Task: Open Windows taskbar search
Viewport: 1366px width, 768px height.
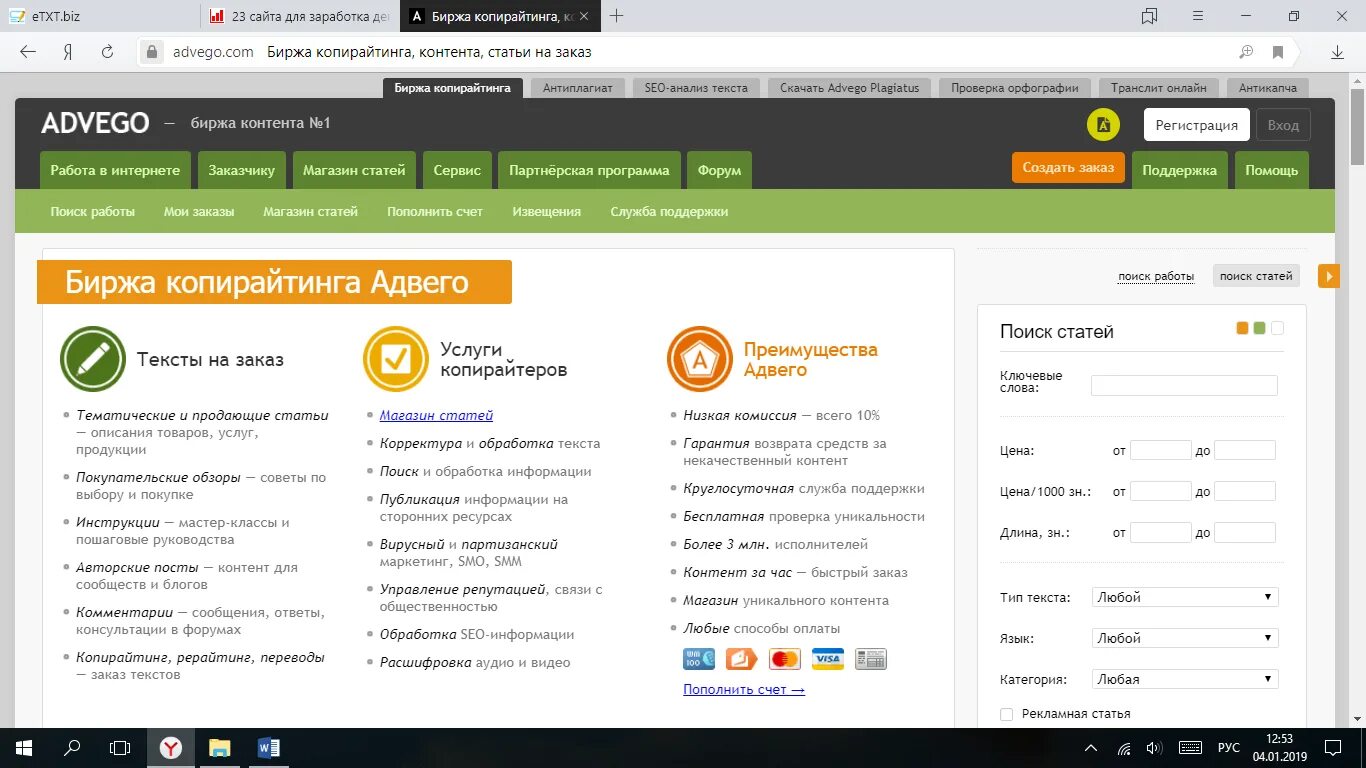Action: click(72, 748)
